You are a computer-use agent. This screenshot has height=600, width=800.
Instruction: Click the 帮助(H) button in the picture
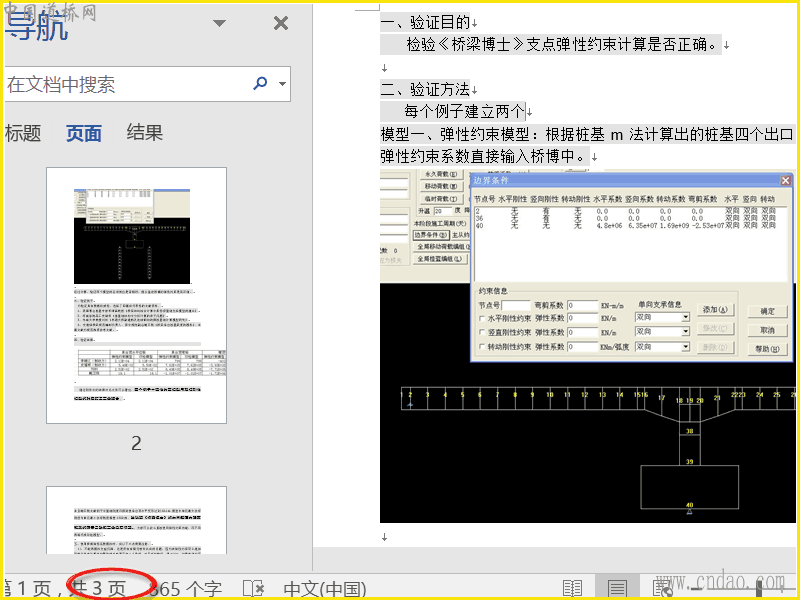point(767,349)
